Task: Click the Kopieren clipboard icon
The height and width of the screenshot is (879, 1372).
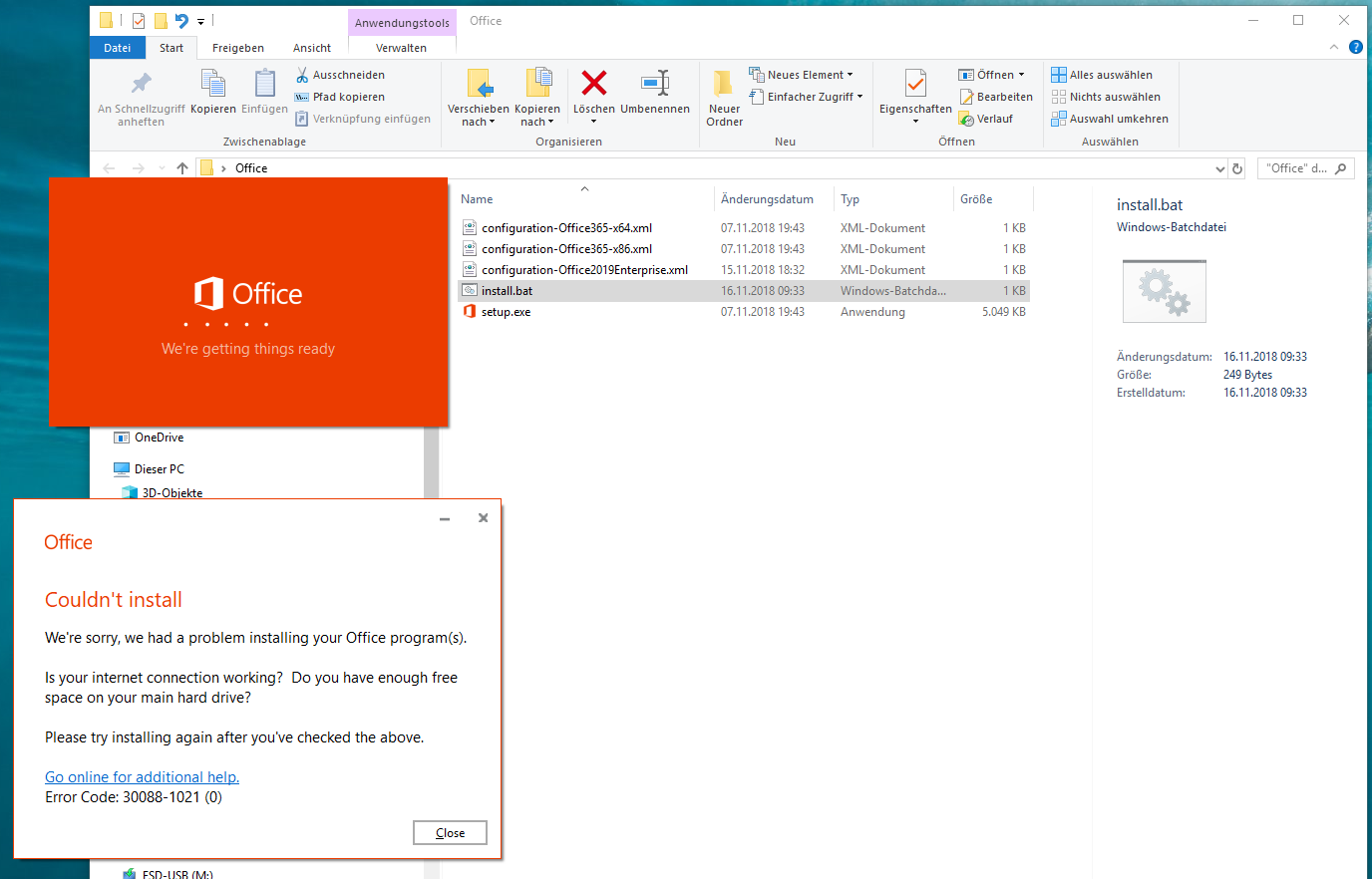Action: (213, 83)
